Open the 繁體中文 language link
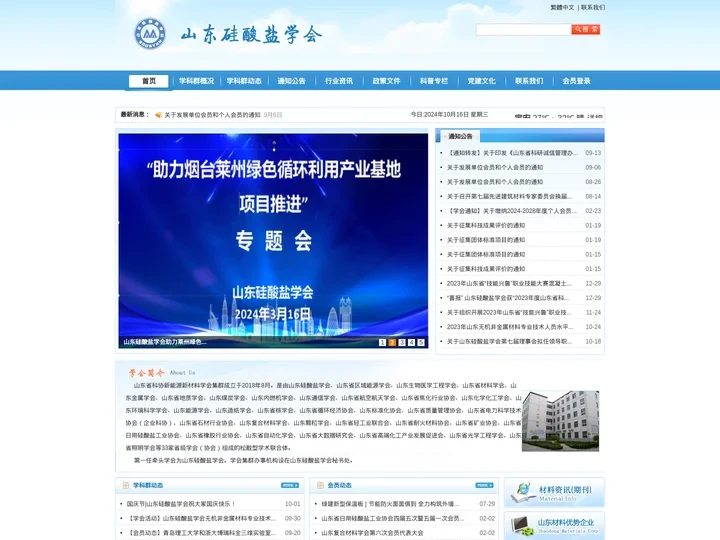Image resolution: width=720 pixels, height=540 pixels. coord(562,7)
